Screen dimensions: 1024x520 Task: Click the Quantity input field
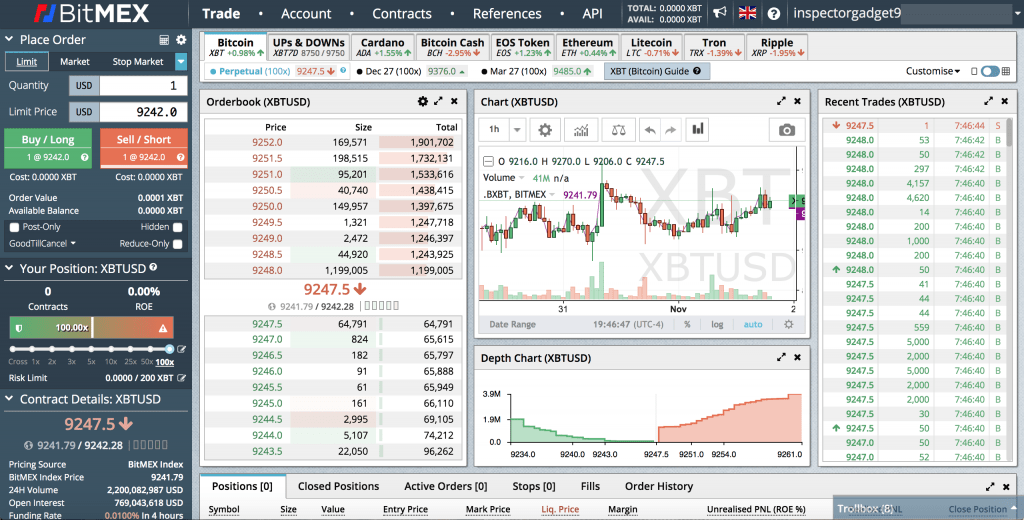[x=143, y=86]
